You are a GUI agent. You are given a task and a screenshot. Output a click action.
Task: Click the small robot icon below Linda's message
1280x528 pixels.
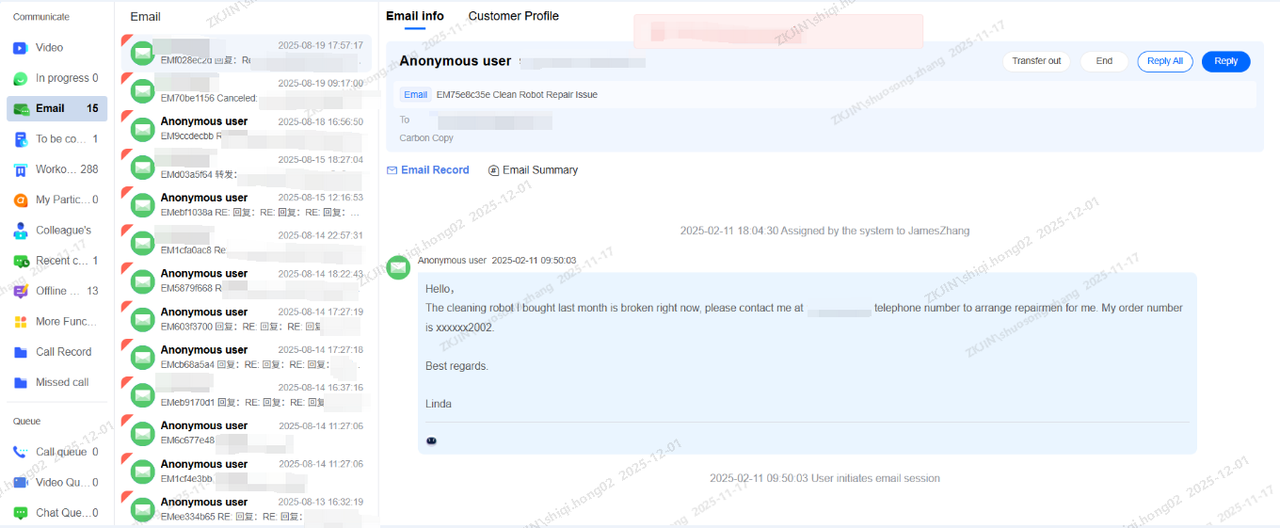coord(431,440)
